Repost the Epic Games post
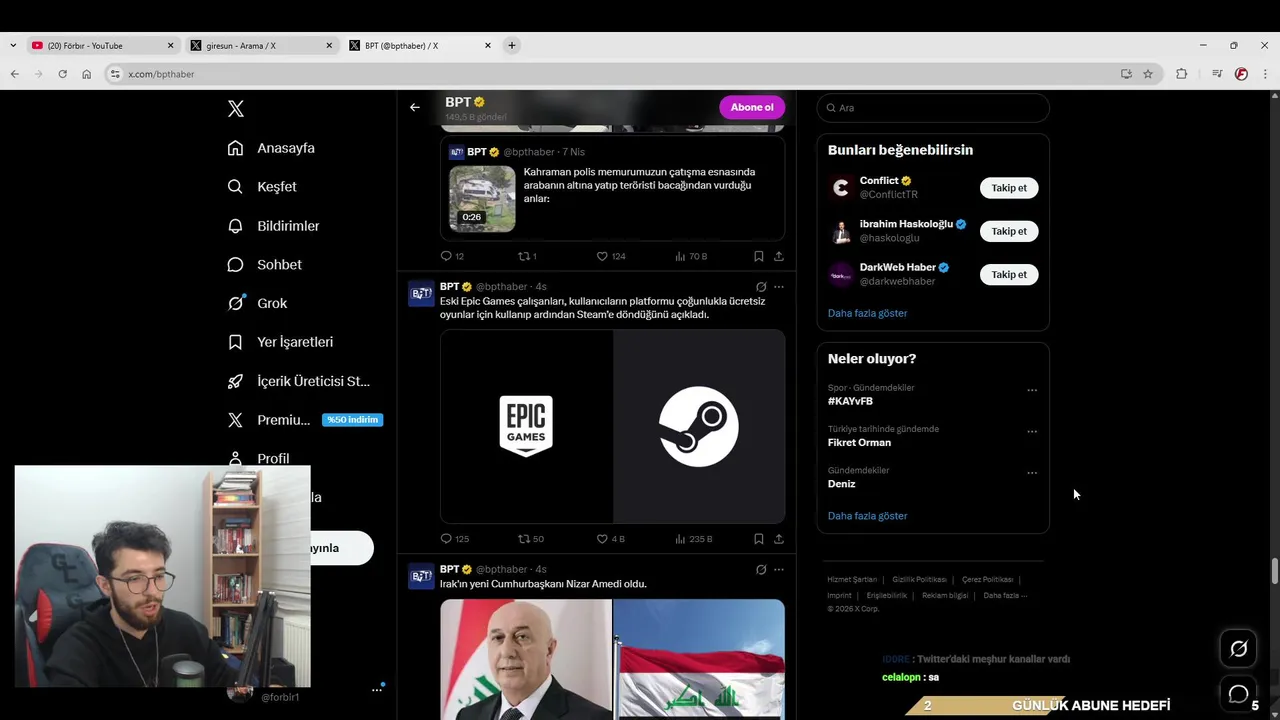 click(x=530, y=539)
